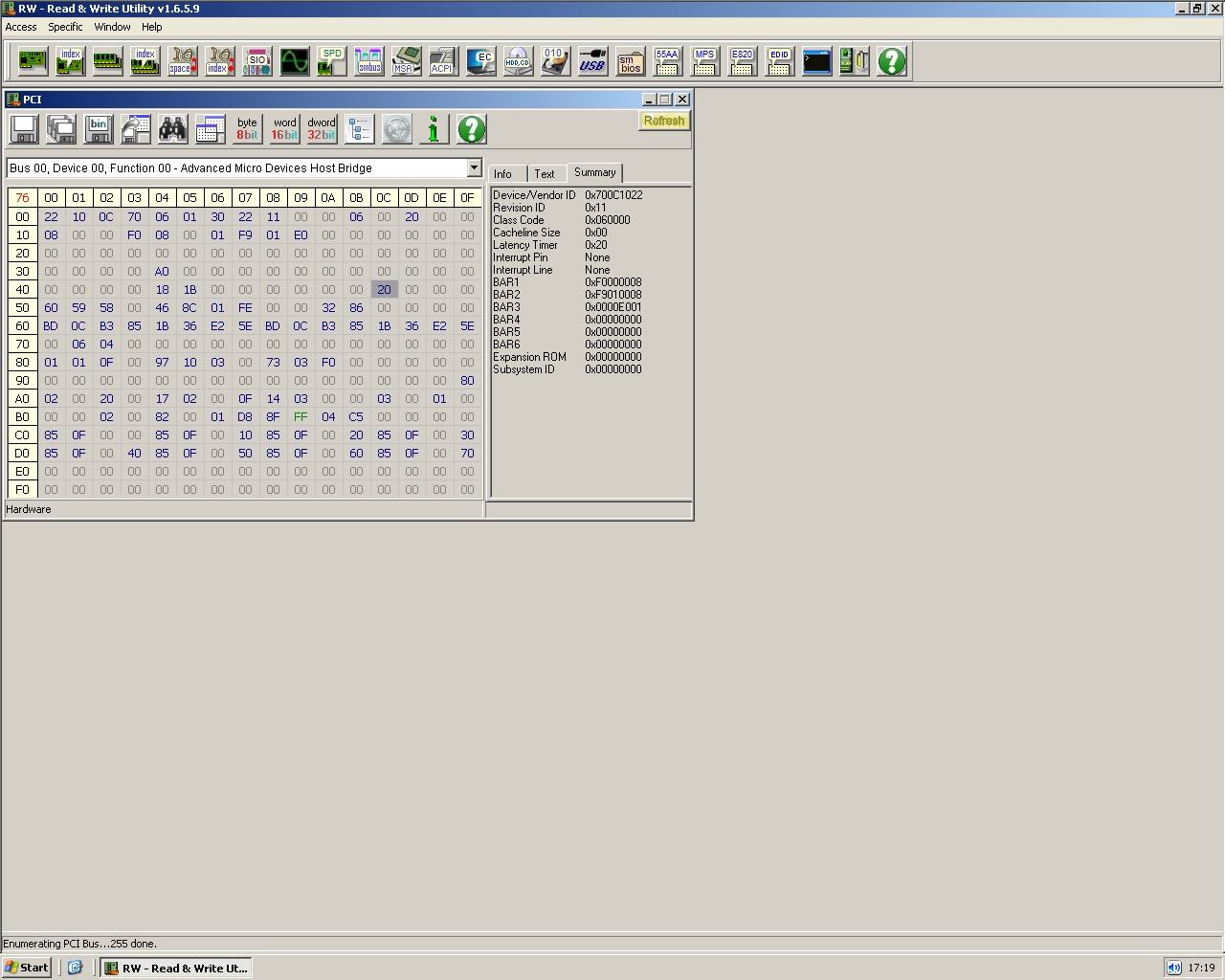Switch to the Text tab
This screenshot has width=1225, height=980.
point(545,174)
